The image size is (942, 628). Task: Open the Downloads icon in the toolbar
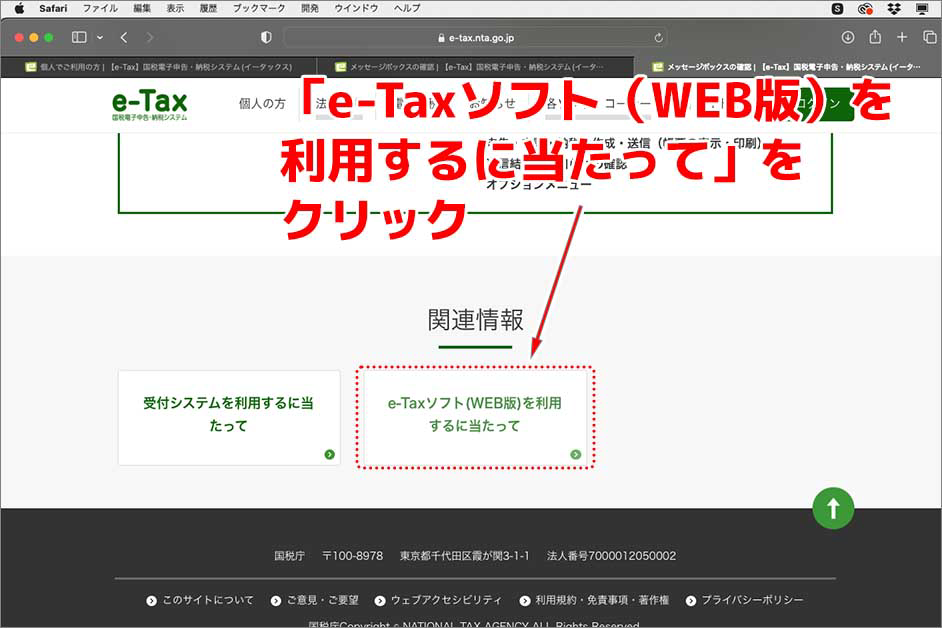click(x=848, y=36)
